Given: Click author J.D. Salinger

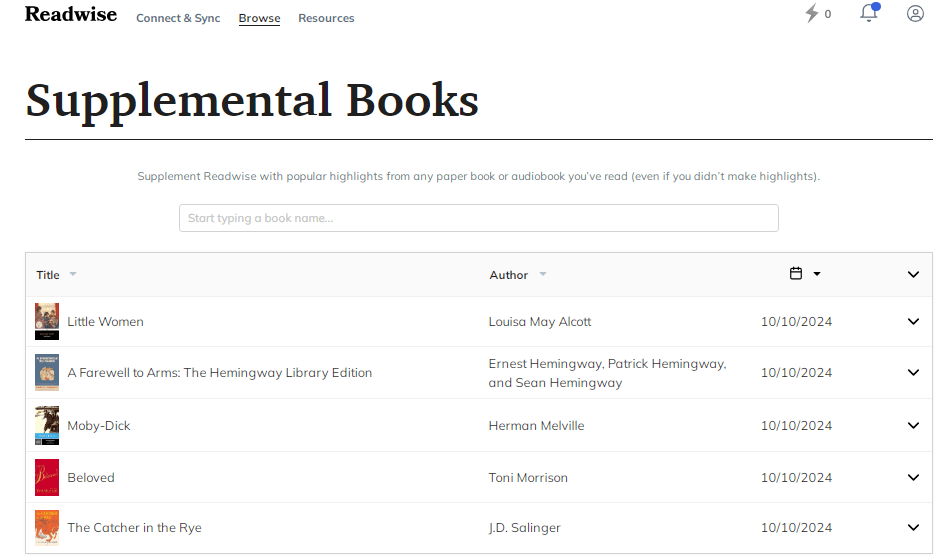Looking at the screenshot, I should point(525,527).
